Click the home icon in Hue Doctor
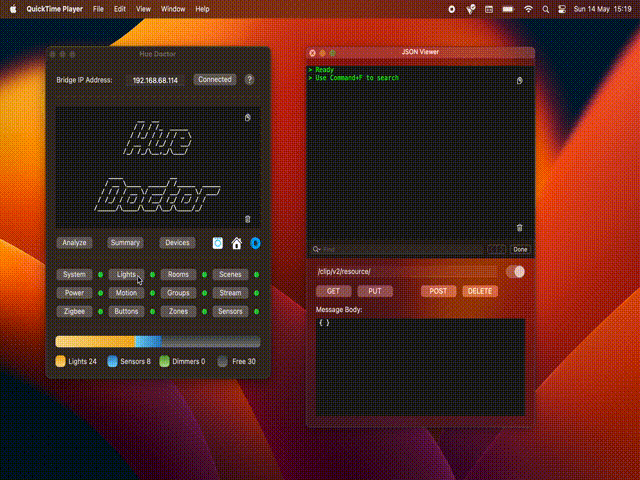640x480 pixels. tap(237, 243)
